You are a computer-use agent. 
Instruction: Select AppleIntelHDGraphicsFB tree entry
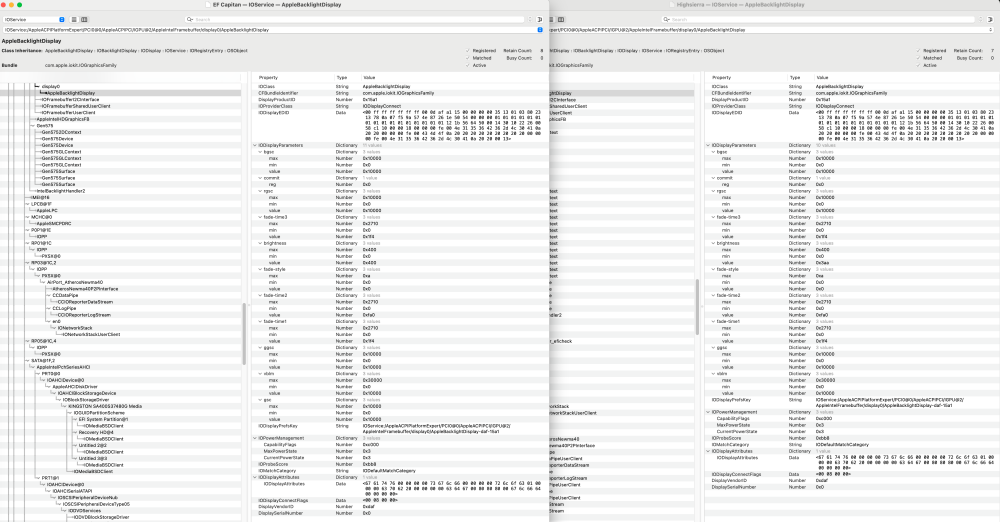[x=62, y=119]
